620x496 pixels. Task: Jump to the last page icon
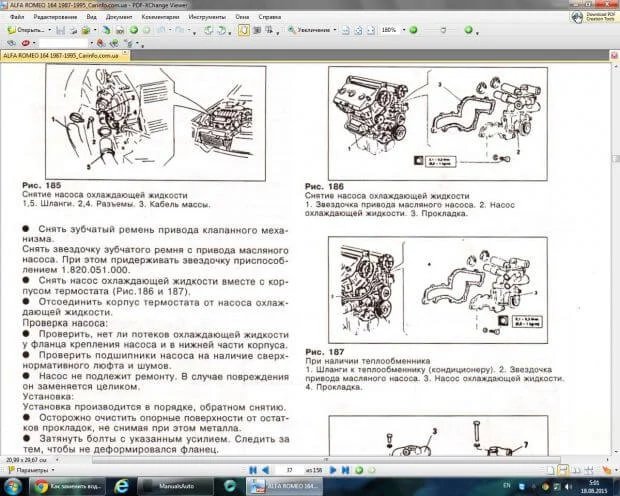coord(345,469)
